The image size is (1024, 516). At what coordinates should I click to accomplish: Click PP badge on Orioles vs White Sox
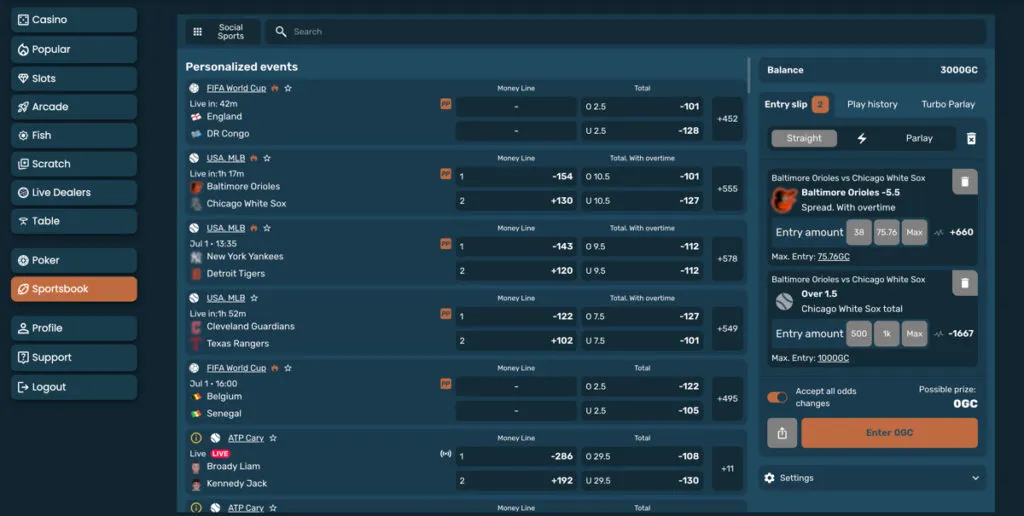446,174
